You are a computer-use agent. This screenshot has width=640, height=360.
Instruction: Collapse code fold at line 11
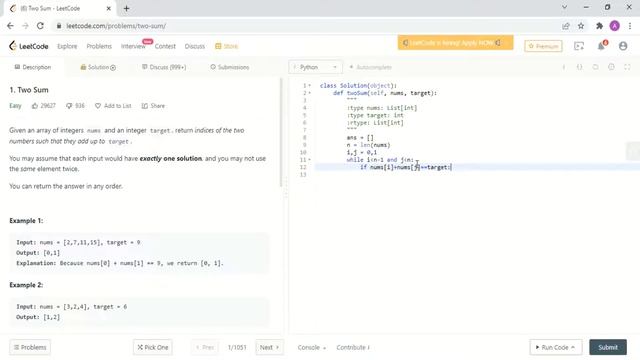coord(310,160)
